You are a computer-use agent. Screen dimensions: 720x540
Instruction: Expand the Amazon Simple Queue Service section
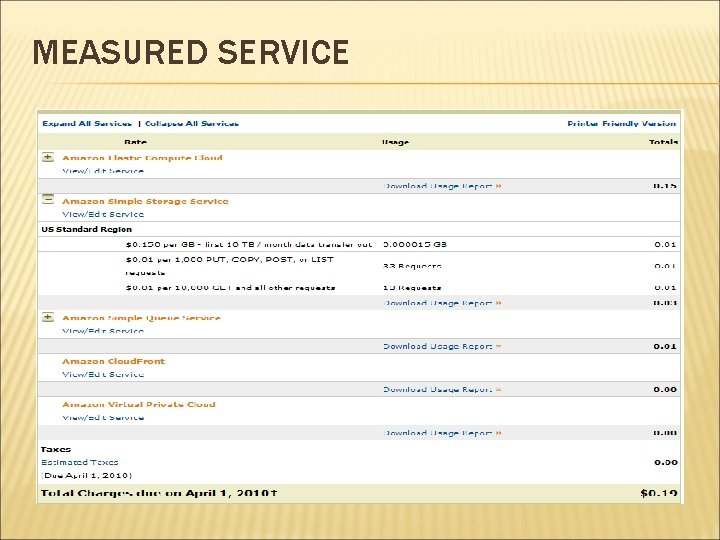point(48,317)
